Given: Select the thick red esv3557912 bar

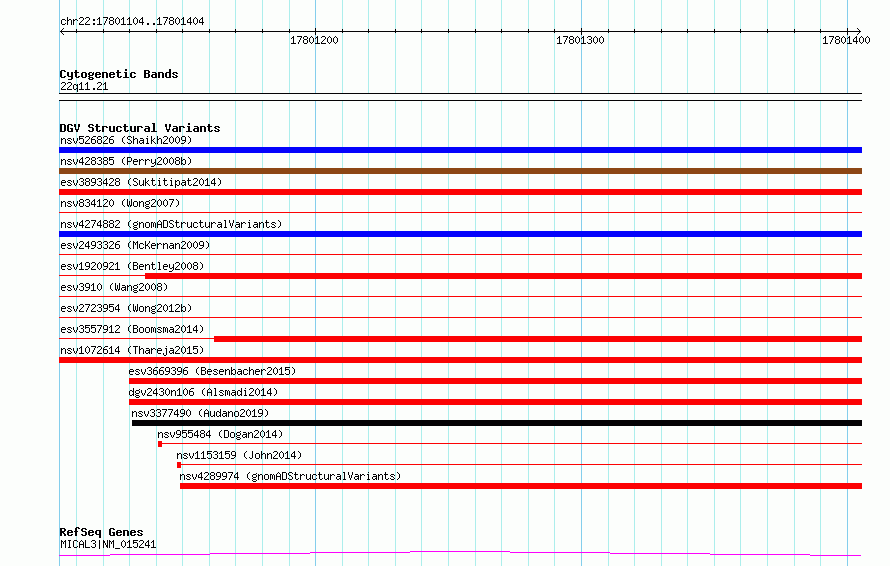Looking at the screenshot, I should [x=538, y=339].
